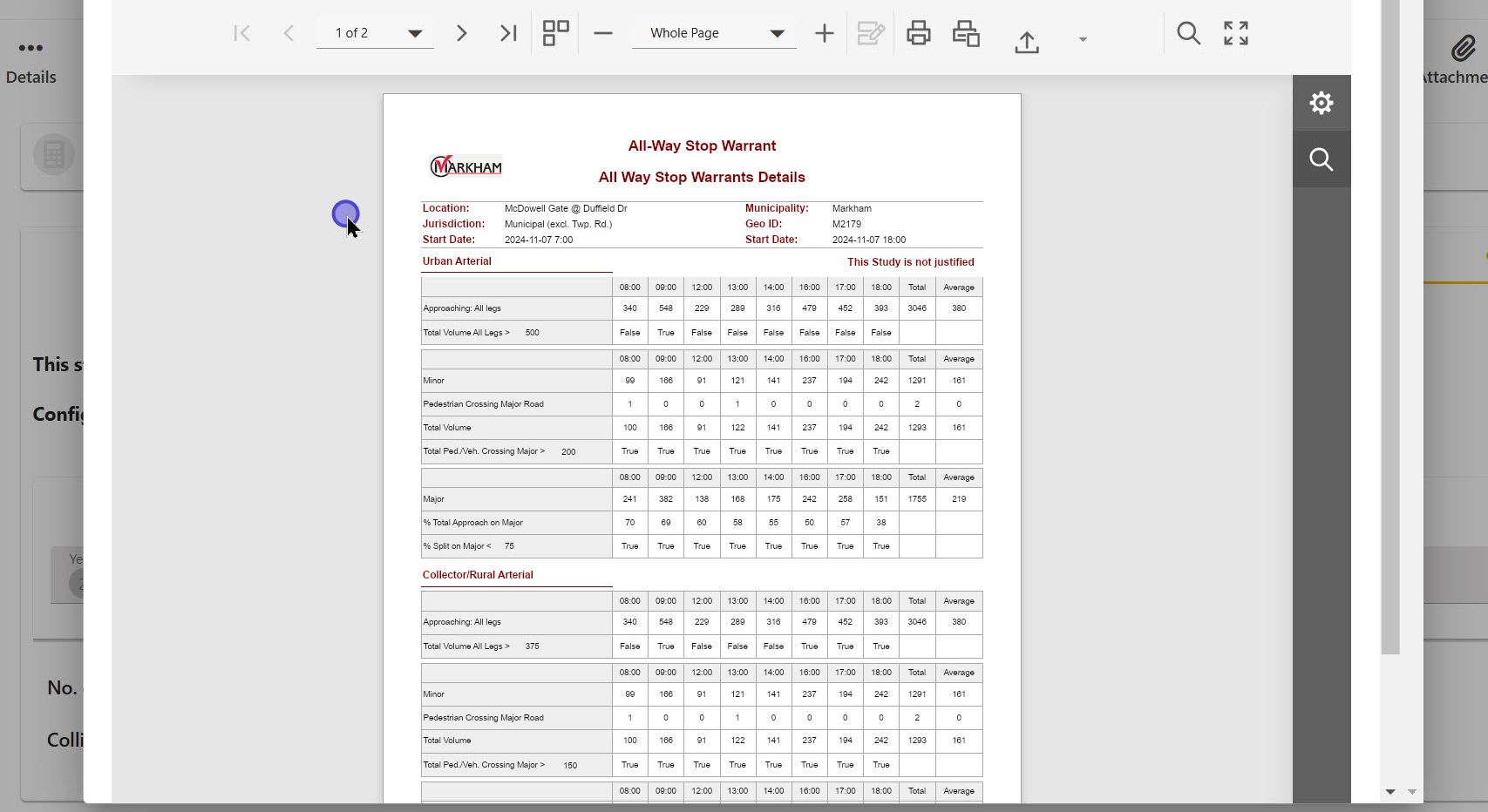
Task: Go to the next report page
Action: click(462, 34)
